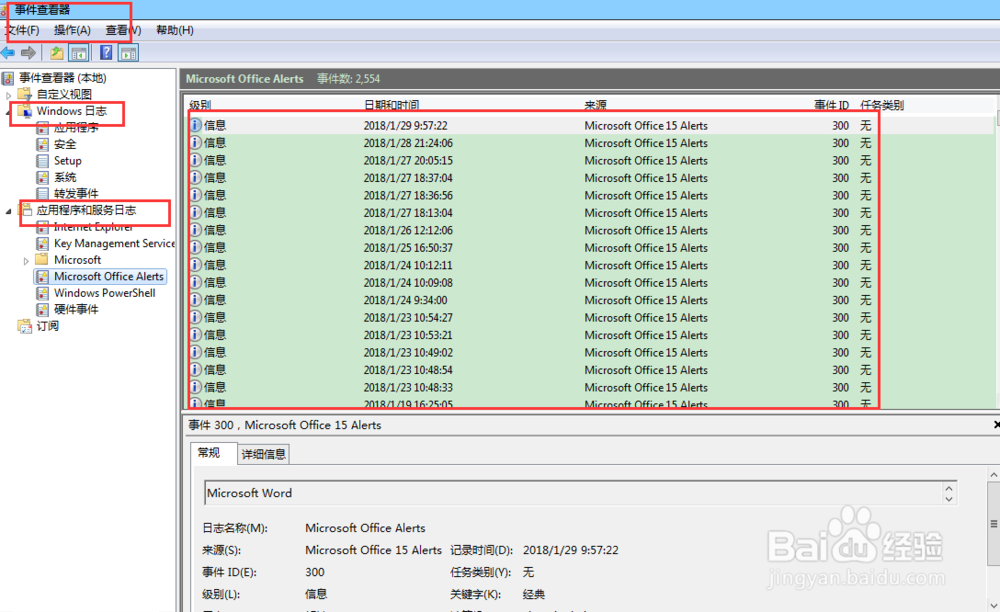The image size is (1000, 612).
Task: Open the Setup log
Action: point(68,161)
